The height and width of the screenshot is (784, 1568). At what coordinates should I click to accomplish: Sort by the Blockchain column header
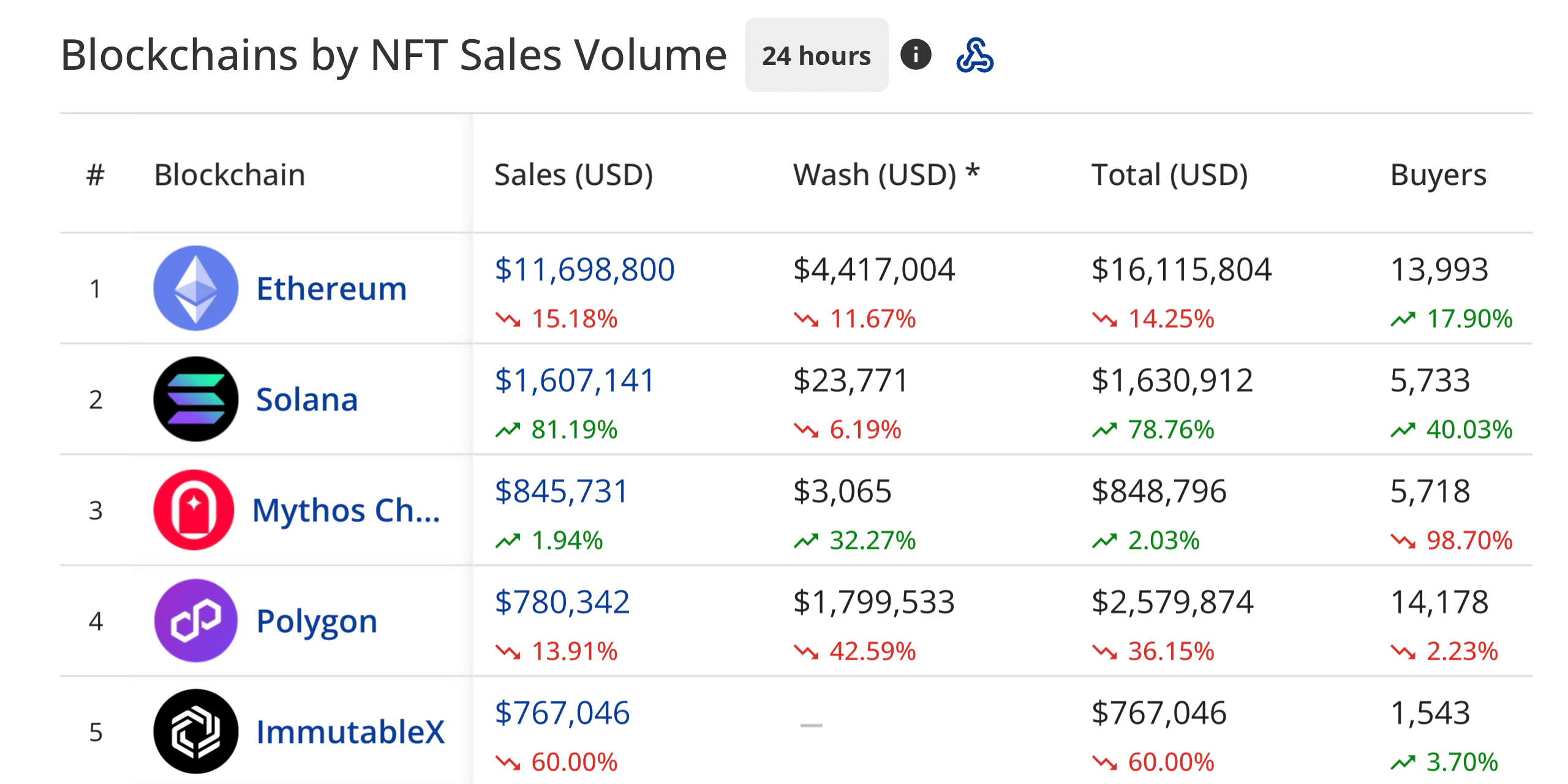230,175
